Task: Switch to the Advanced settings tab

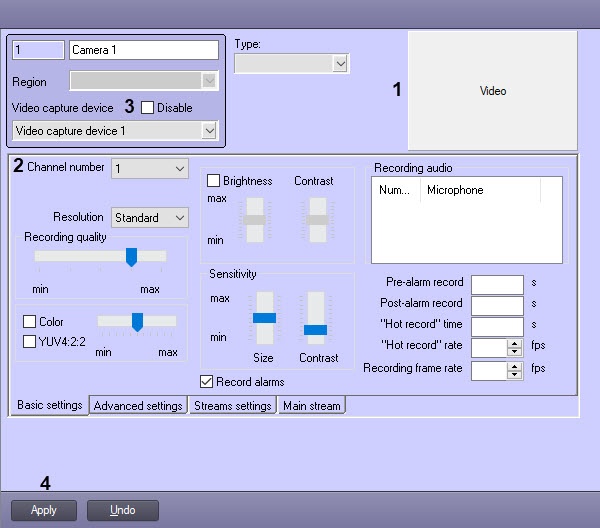Action: [138, 406]
